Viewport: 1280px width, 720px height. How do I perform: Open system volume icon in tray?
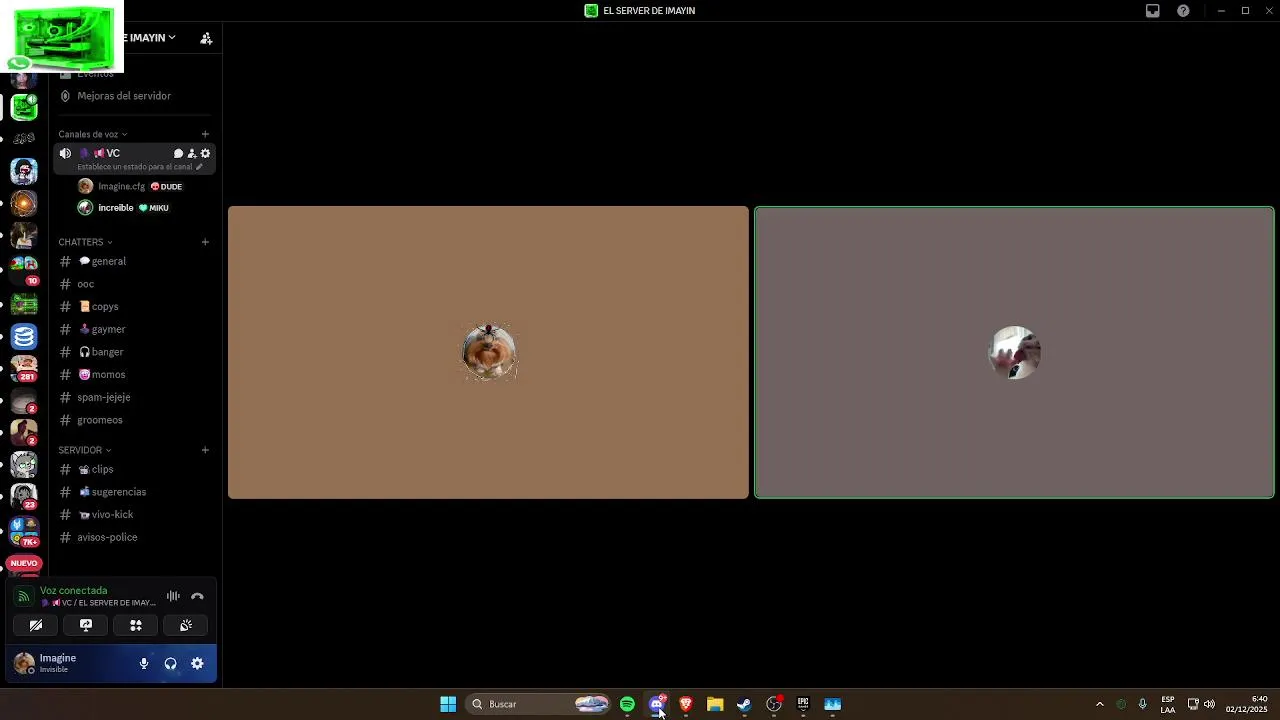(1209, 704)
